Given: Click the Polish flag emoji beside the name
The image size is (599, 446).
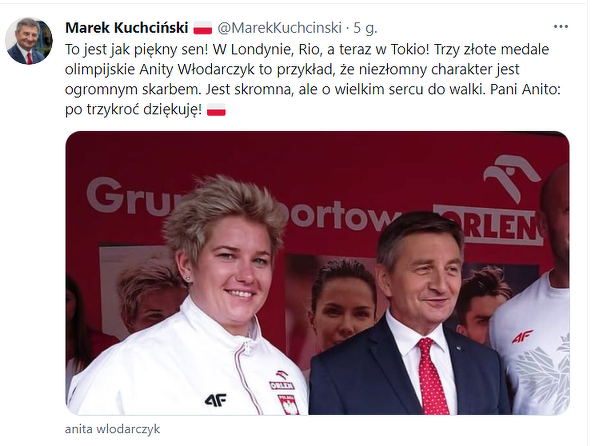Looking at the screenshot, I should pos(202,28).
